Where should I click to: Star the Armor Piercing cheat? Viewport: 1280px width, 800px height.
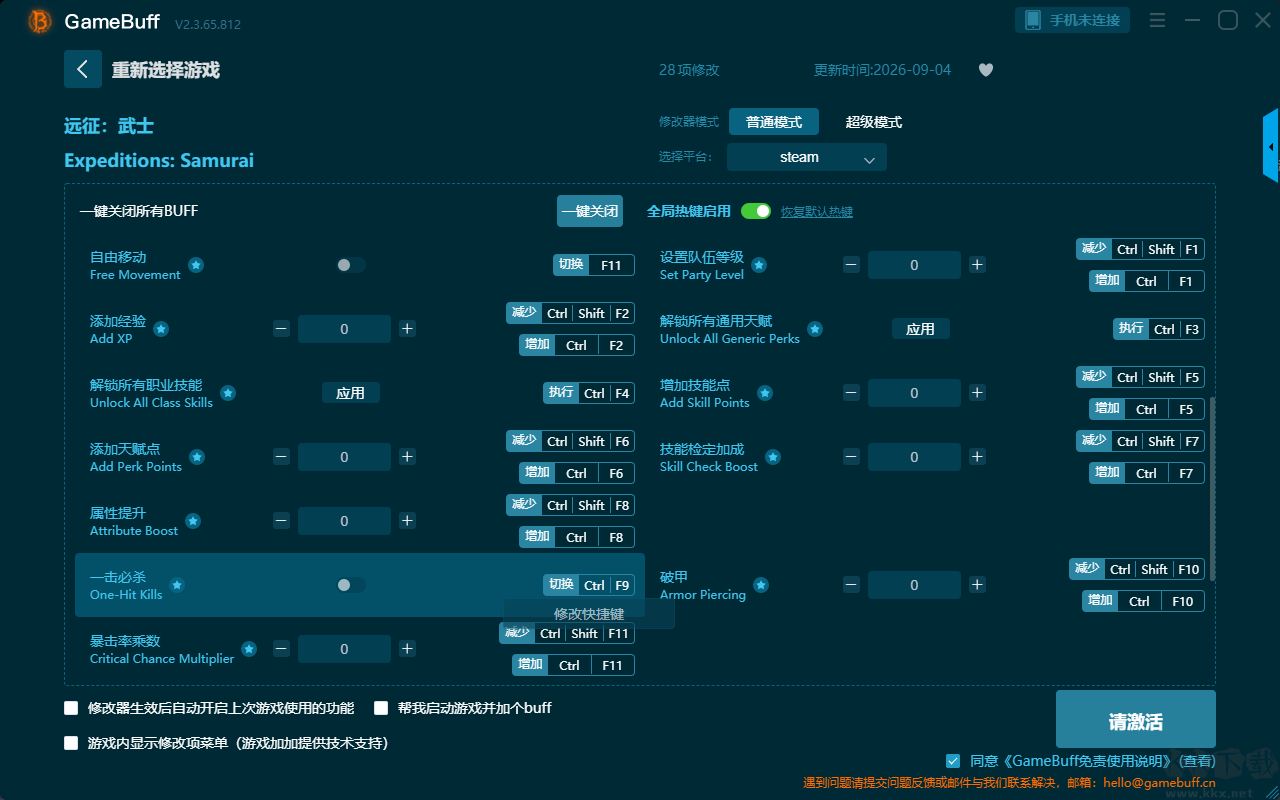[761, 585]
